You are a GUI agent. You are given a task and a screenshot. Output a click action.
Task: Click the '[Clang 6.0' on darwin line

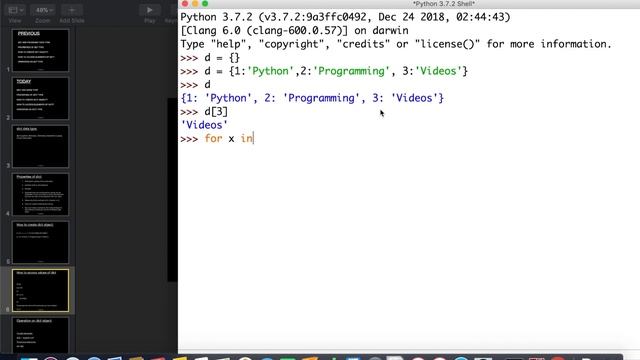coord(294,31)
